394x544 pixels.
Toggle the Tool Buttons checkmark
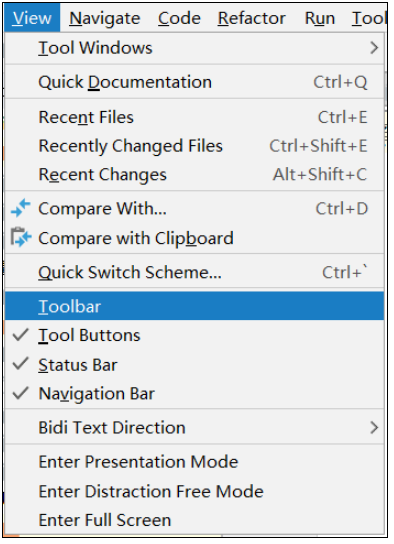(20, 335)
